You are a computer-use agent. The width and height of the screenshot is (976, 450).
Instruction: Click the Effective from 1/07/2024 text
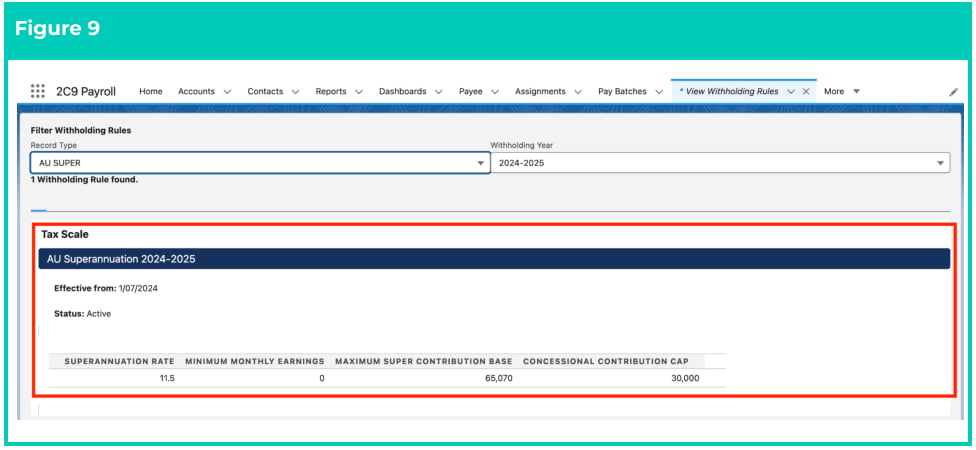[106, 288]
